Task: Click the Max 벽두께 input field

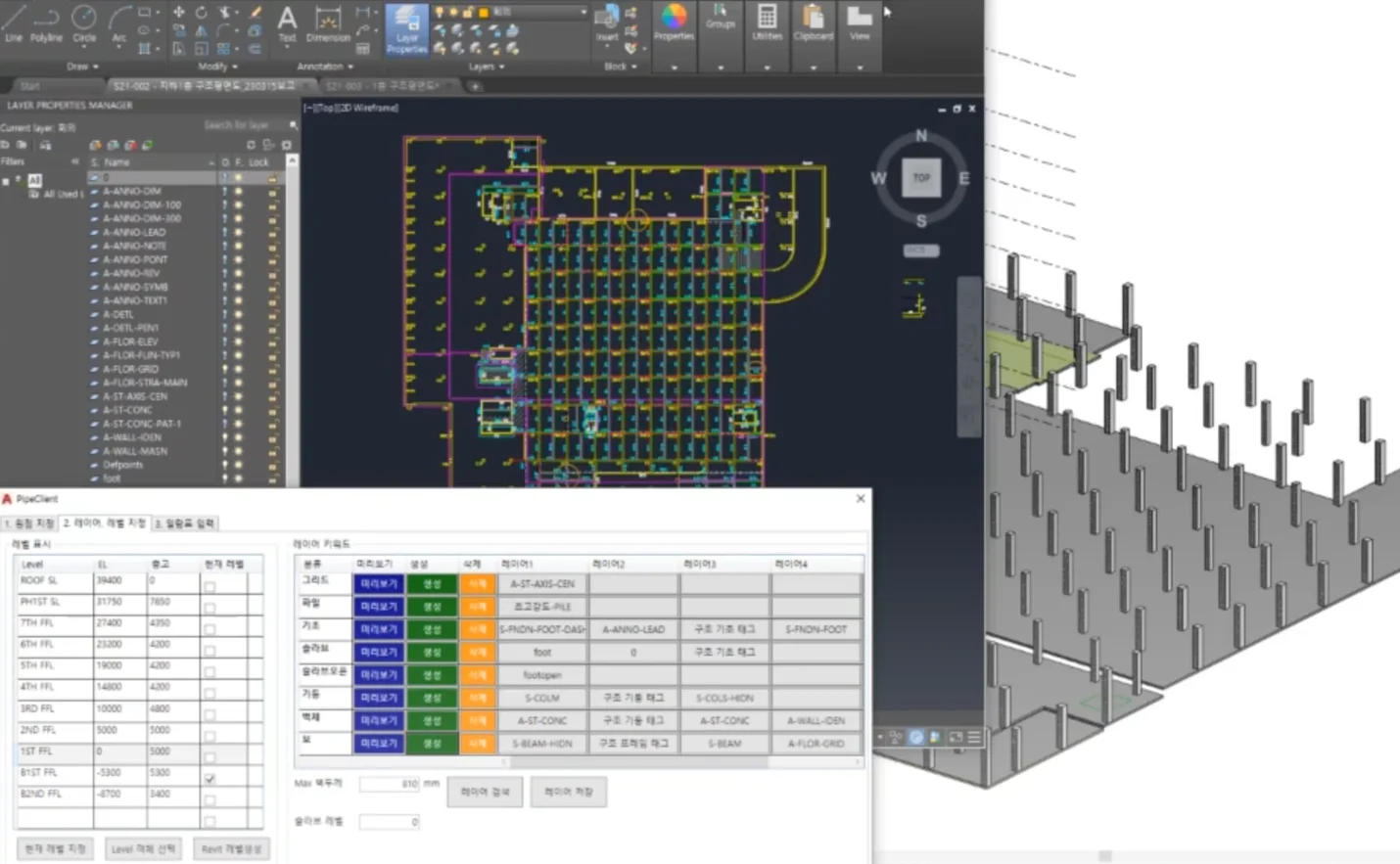Action: [389, 784]
